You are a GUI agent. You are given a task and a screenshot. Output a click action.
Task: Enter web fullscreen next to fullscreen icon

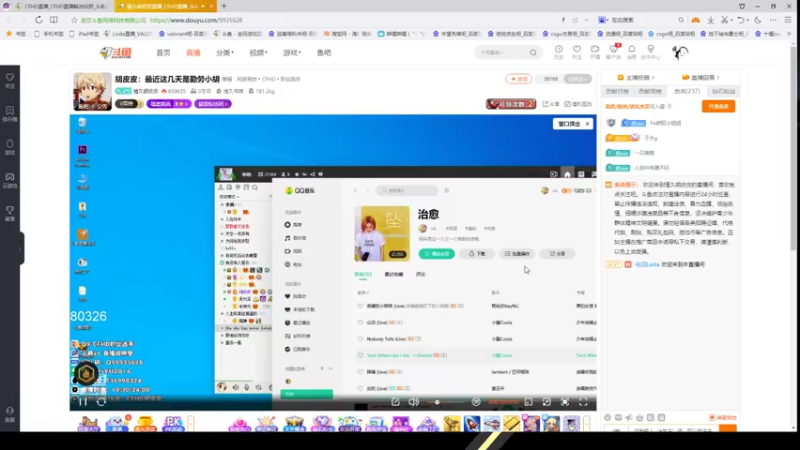[x=565, y=402]
